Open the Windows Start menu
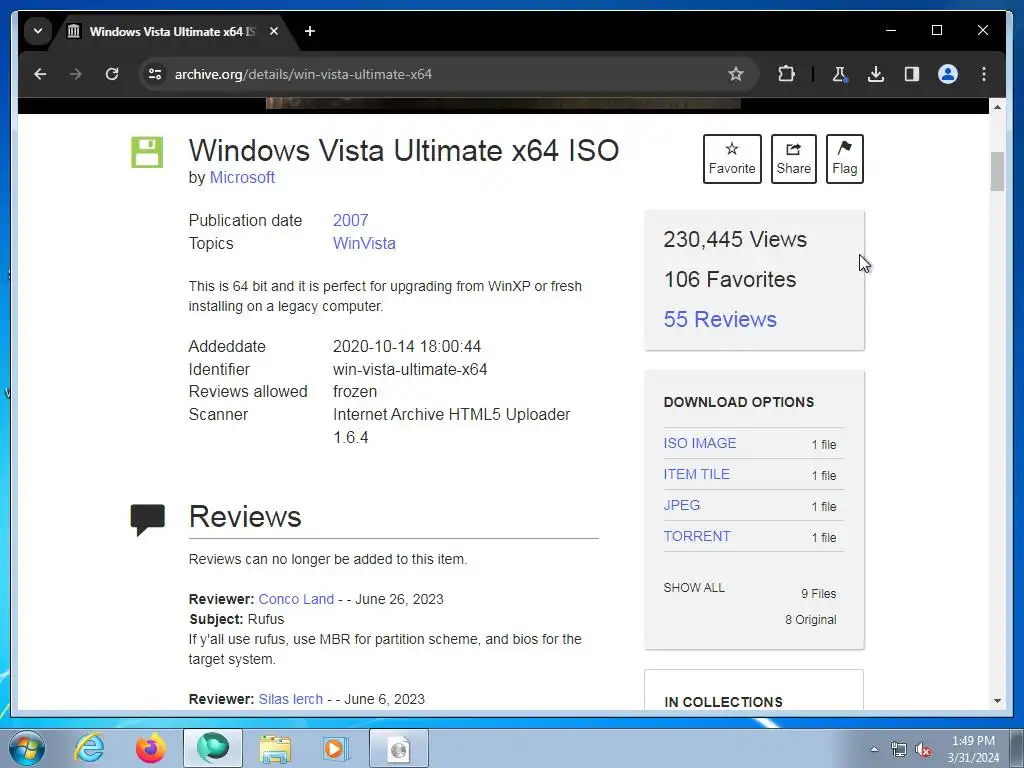Viewport: 1024px width, 768px height. (x=27, y=748)
